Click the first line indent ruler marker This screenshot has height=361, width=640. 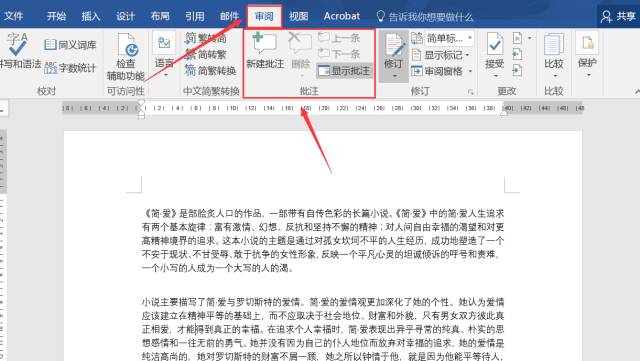pos(141,103)
